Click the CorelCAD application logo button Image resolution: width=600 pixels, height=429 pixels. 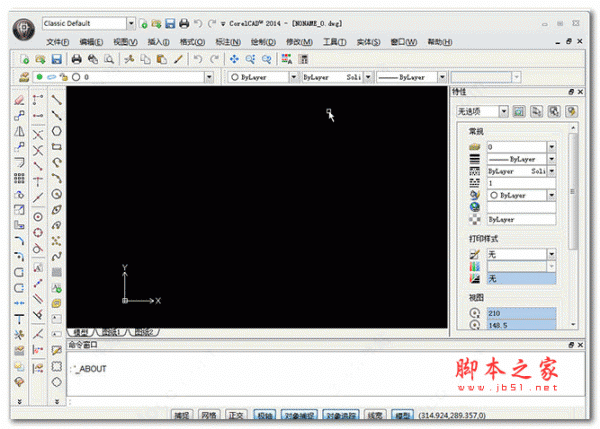pos(24,29)
